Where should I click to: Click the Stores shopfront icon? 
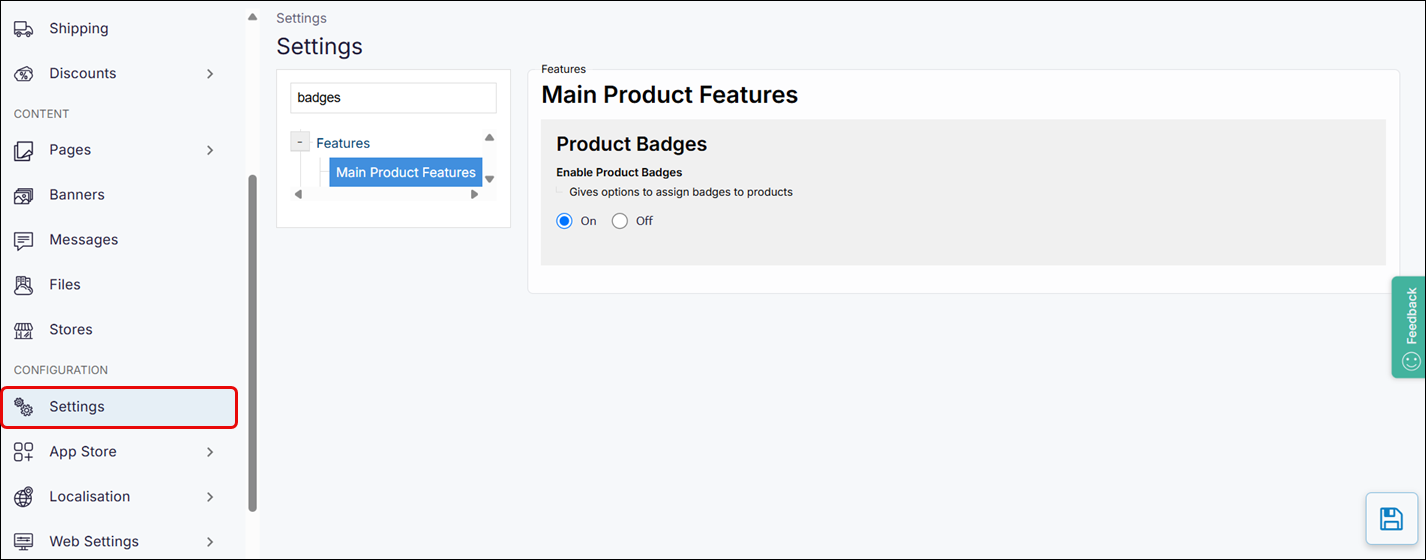(23, 330)
